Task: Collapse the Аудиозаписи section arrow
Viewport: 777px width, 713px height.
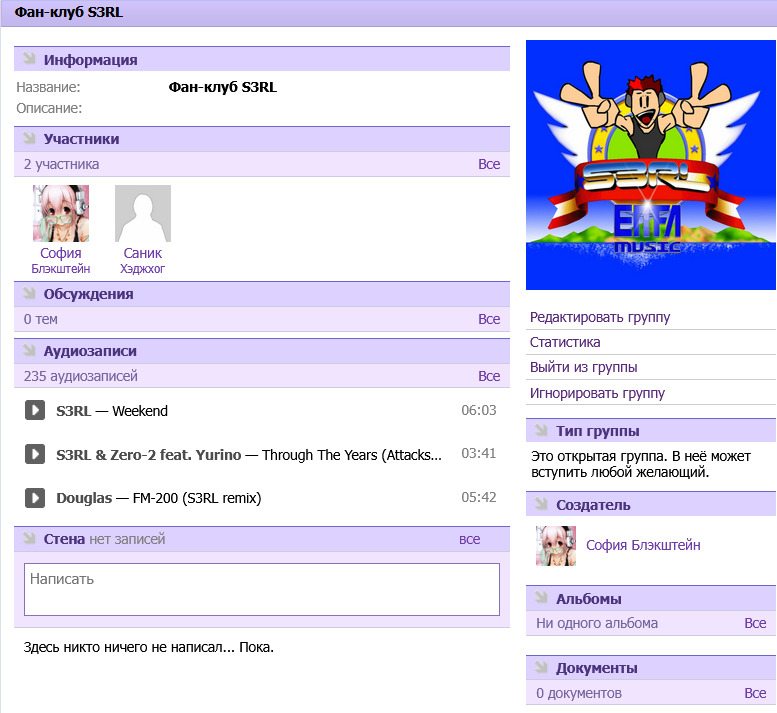Action: click(29, 350)
